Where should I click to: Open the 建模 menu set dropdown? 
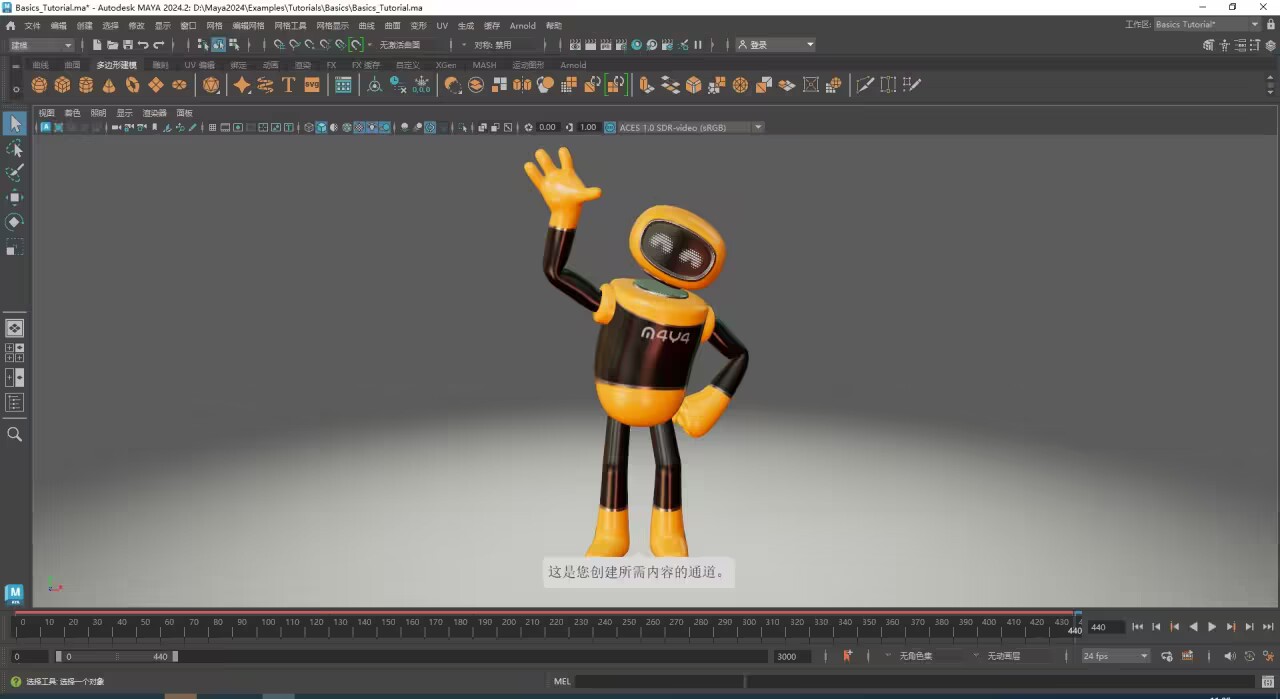(41, 45)
